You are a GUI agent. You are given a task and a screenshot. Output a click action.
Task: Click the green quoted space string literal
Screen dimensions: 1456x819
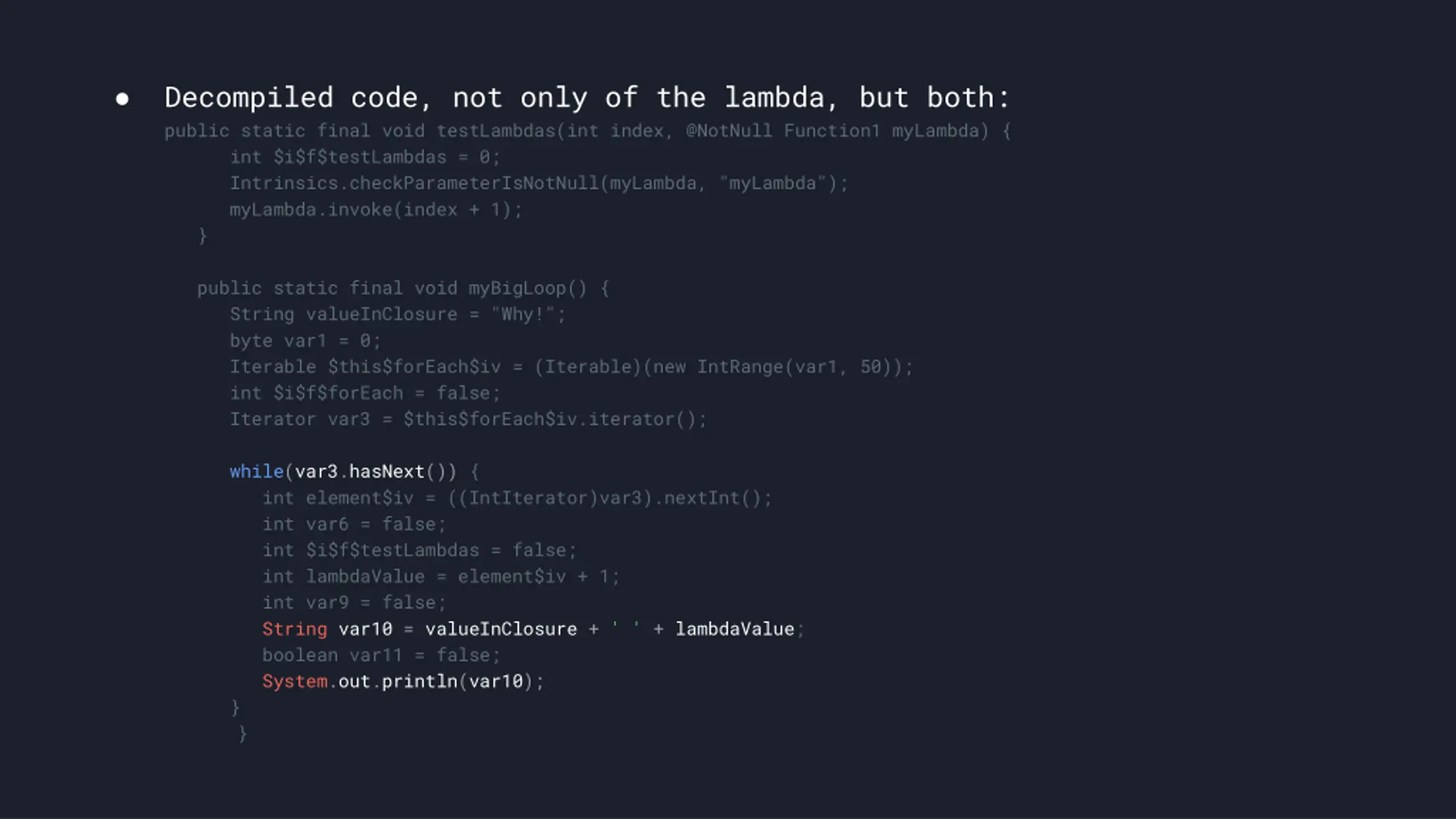pyautogui.click(x=626, y=628)
